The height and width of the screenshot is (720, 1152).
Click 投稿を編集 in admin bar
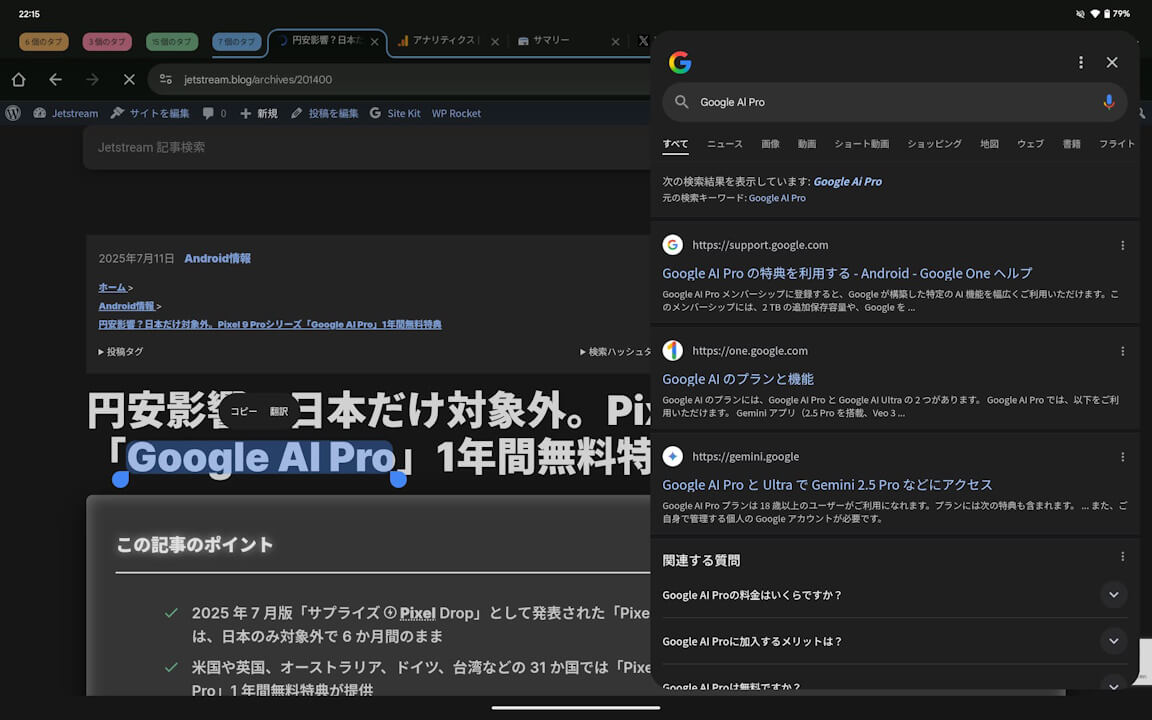324,113
